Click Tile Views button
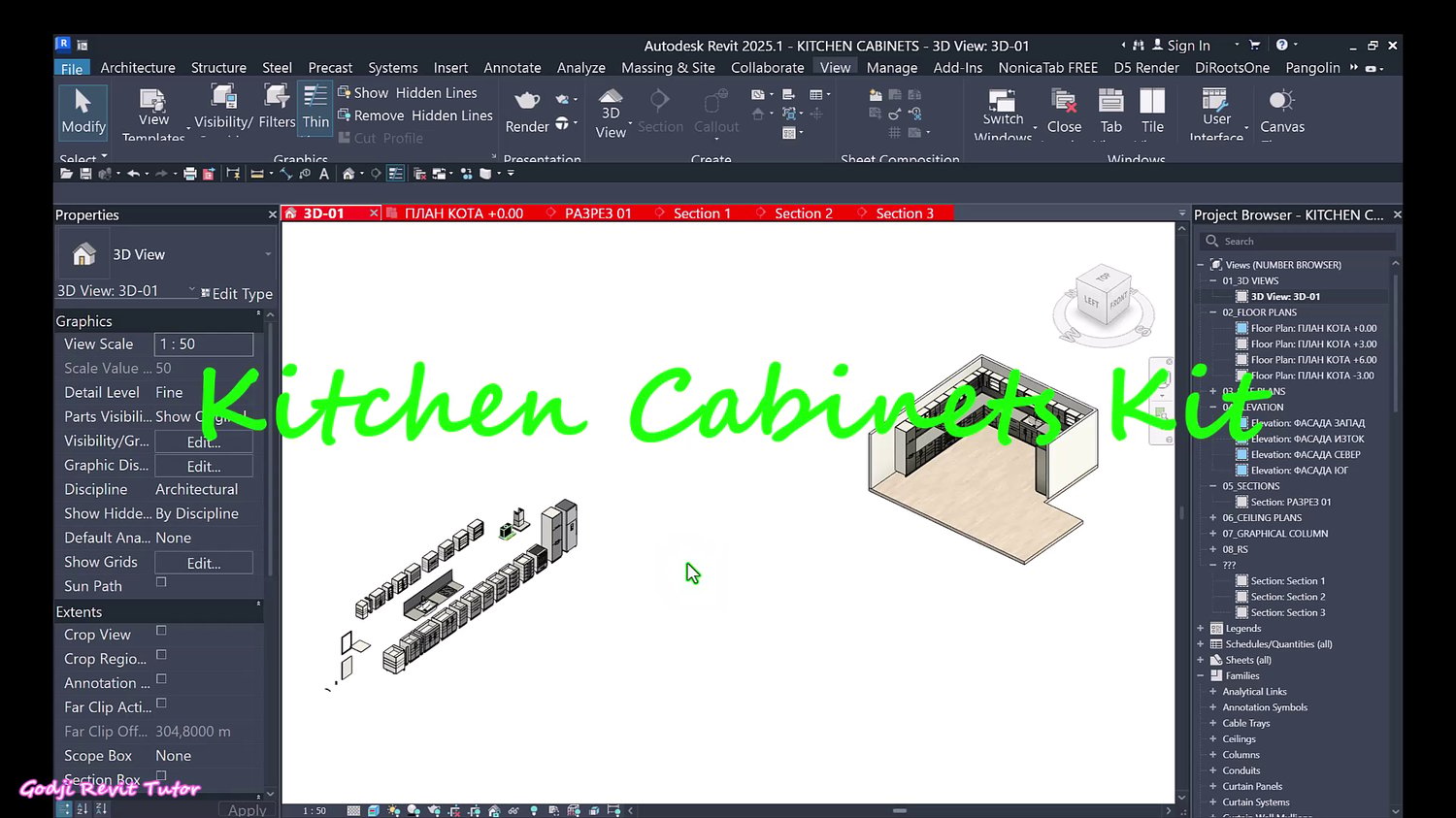Image resolution: width=1456 pixels, height=818 pixels. coord(1152,113)
